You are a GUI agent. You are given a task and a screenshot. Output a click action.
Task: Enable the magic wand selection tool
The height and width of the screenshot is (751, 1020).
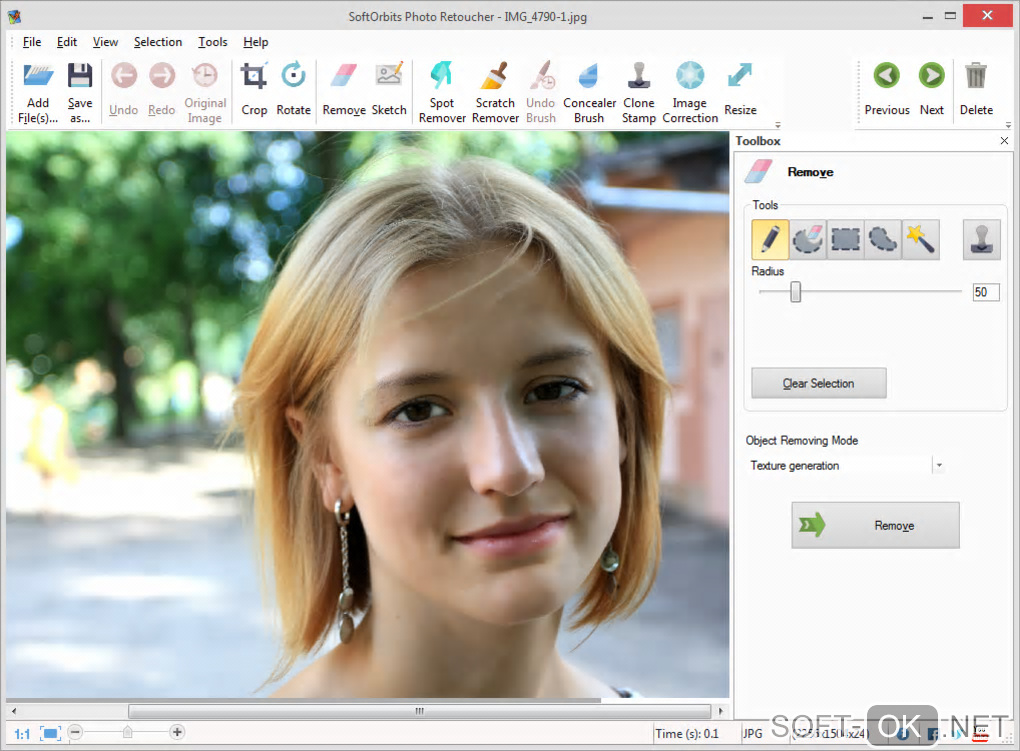tap(920, 240)
